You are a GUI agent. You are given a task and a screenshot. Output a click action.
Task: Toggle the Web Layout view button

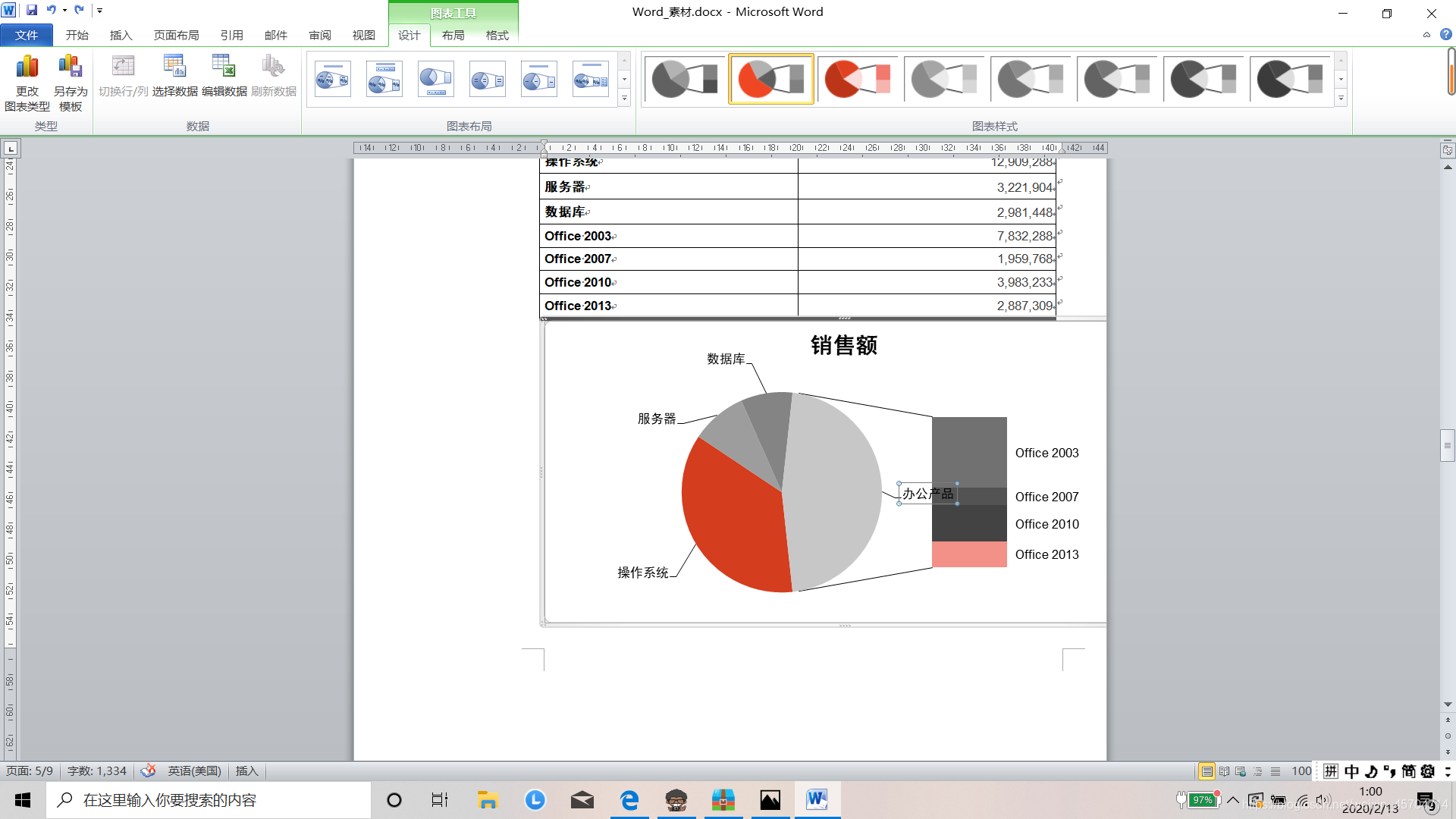(x=1241, y=771)
